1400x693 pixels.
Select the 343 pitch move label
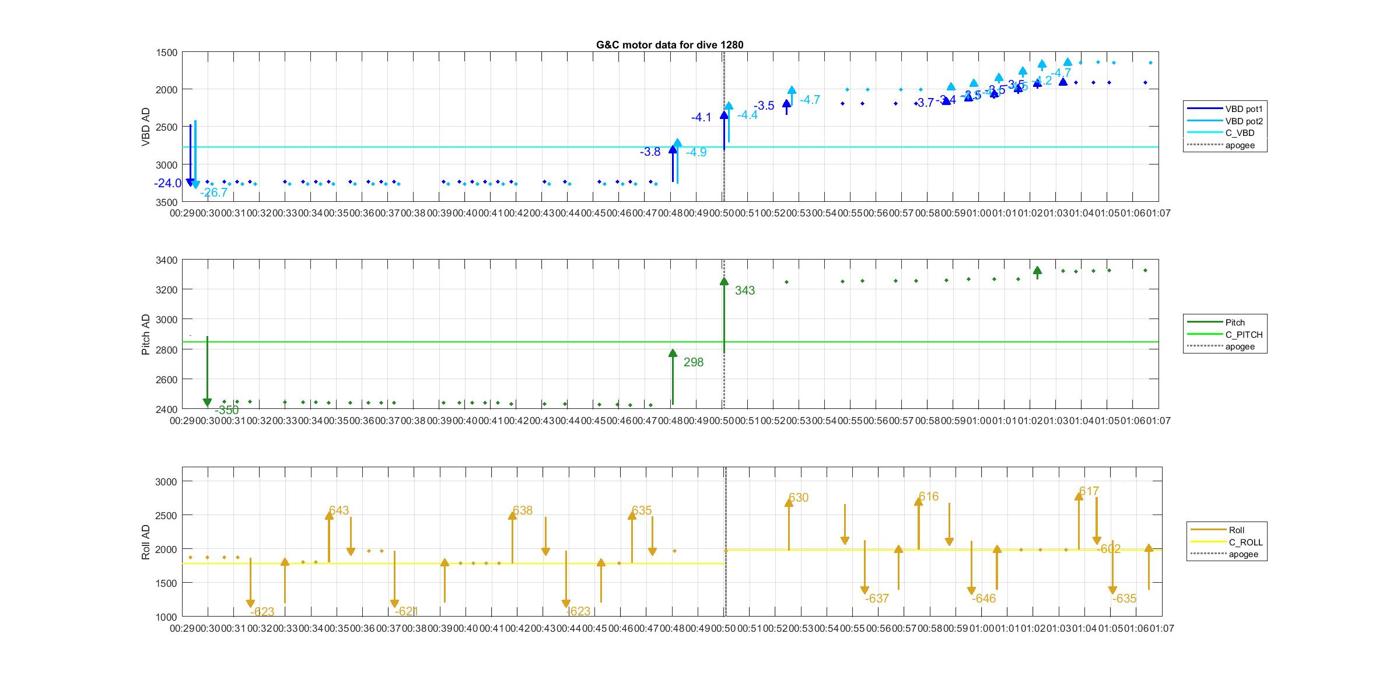click(x=745, y=291)
